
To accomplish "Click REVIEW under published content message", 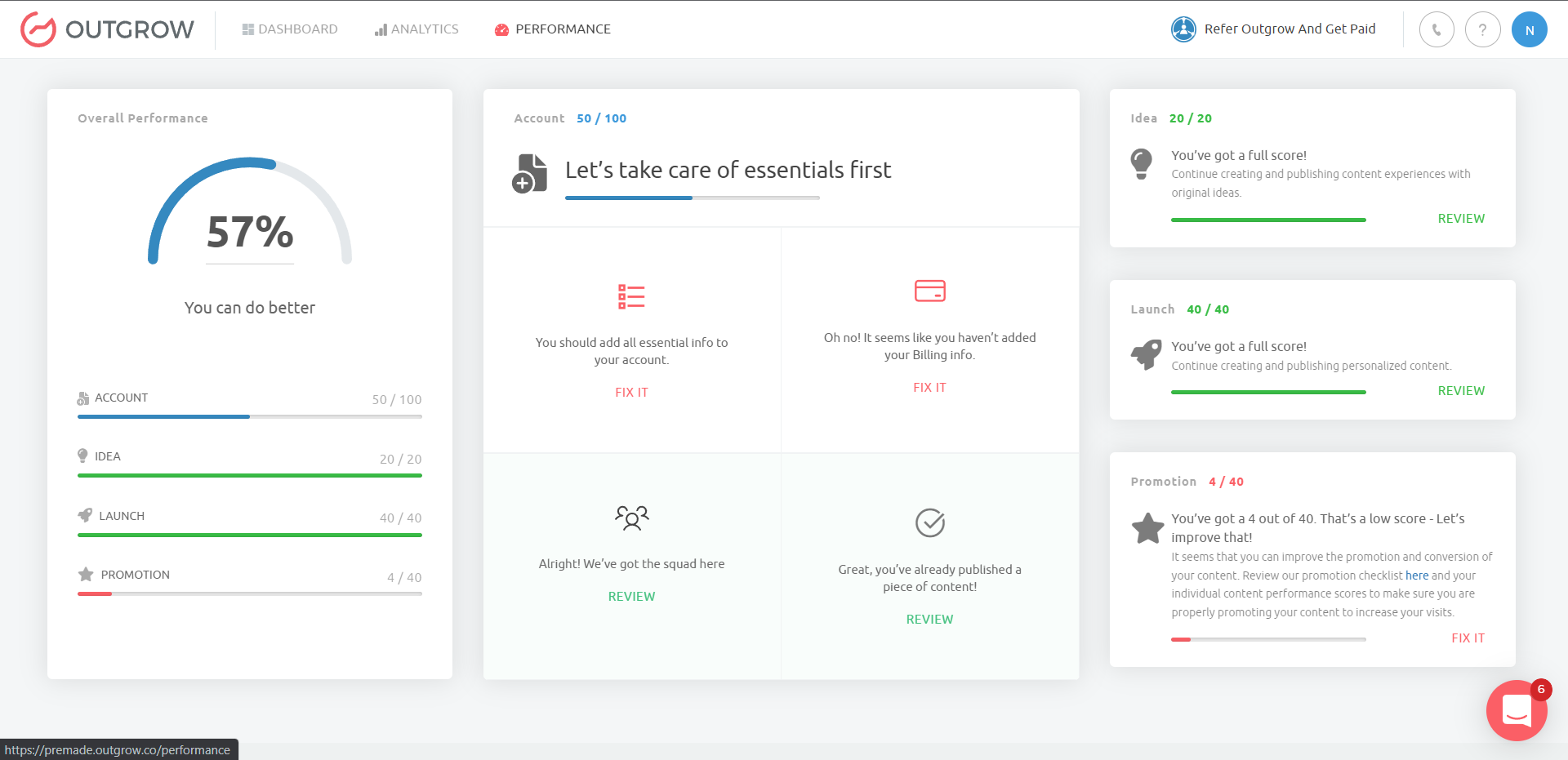I will (x=929, y=620).
